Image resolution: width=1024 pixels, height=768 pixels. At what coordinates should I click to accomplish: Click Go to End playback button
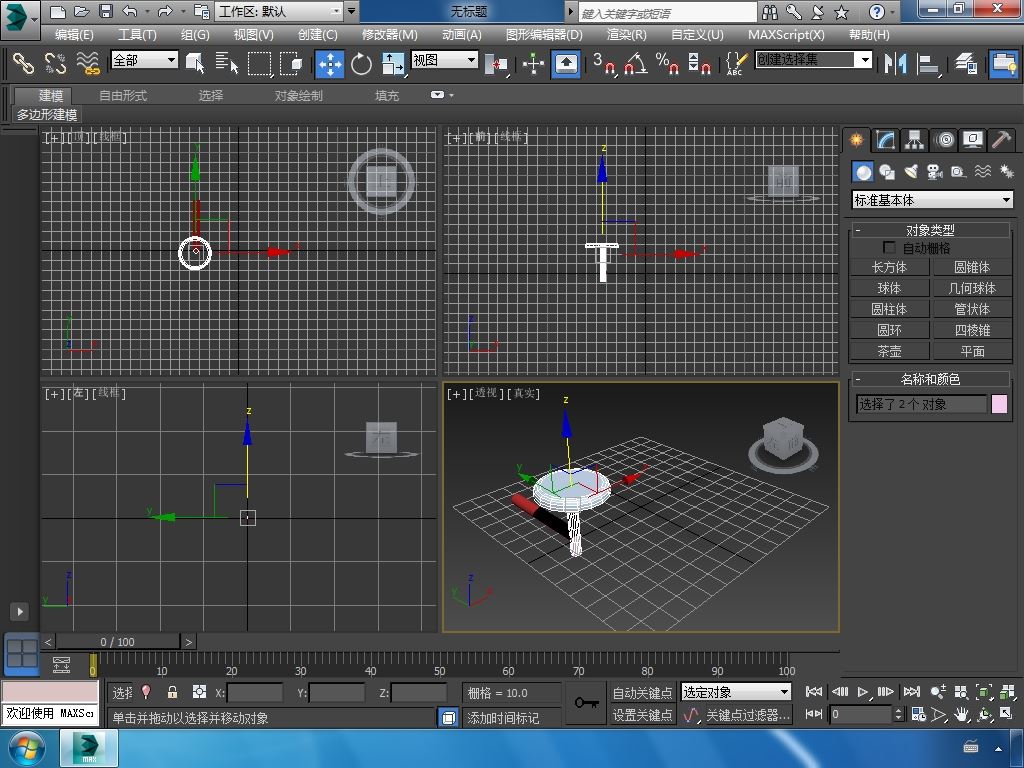click(x=912, y=692)
